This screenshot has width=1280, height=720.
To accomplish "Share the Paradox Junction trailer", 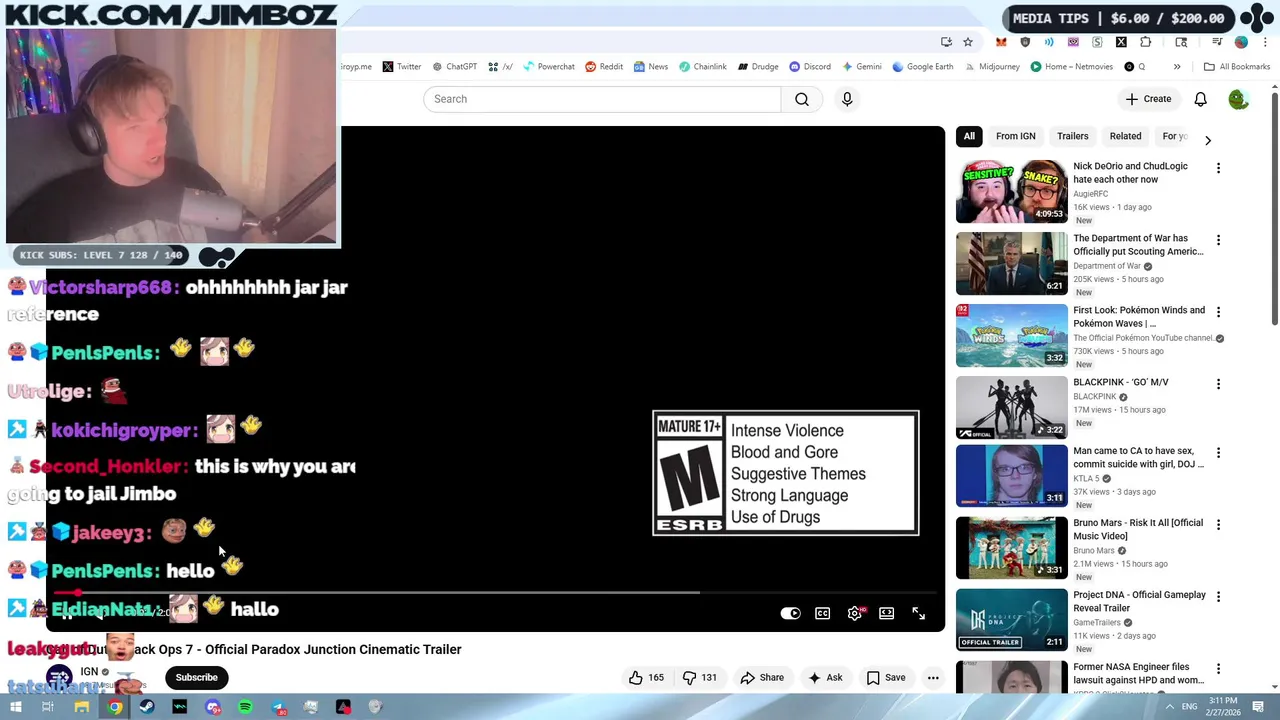I will click(762, 677).
